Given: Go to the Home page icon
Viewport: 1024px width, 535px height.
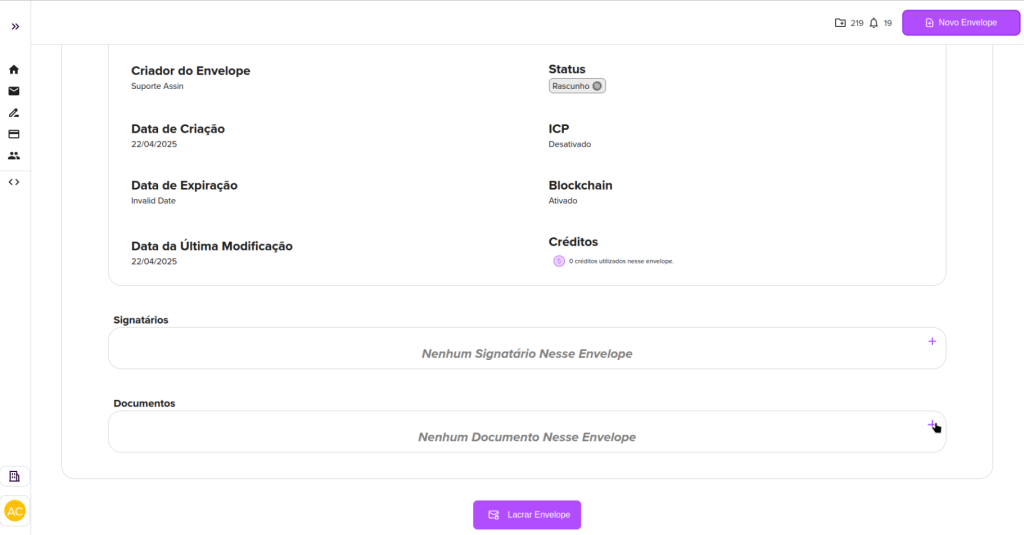Looking at the screenshot, I should click(14, 70).
